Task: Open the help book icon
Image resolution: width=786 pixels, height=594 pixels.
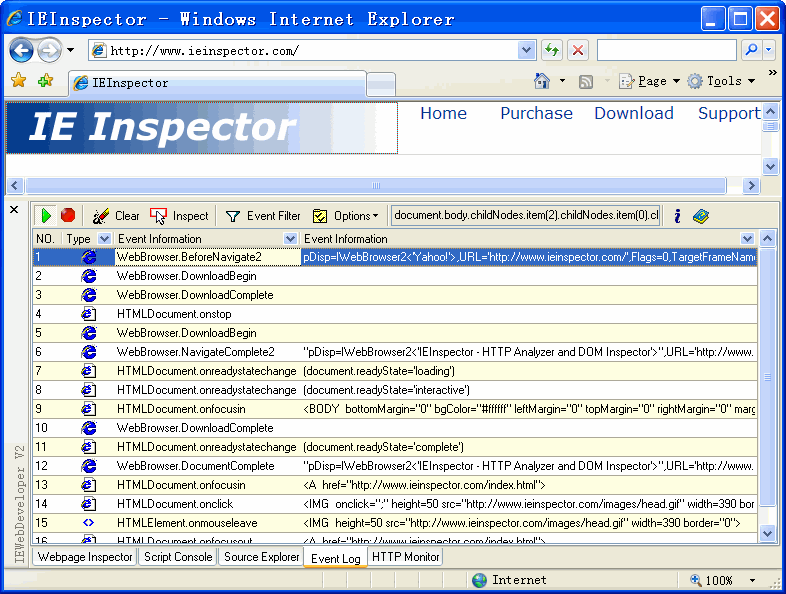Action: tap(701, 215)
